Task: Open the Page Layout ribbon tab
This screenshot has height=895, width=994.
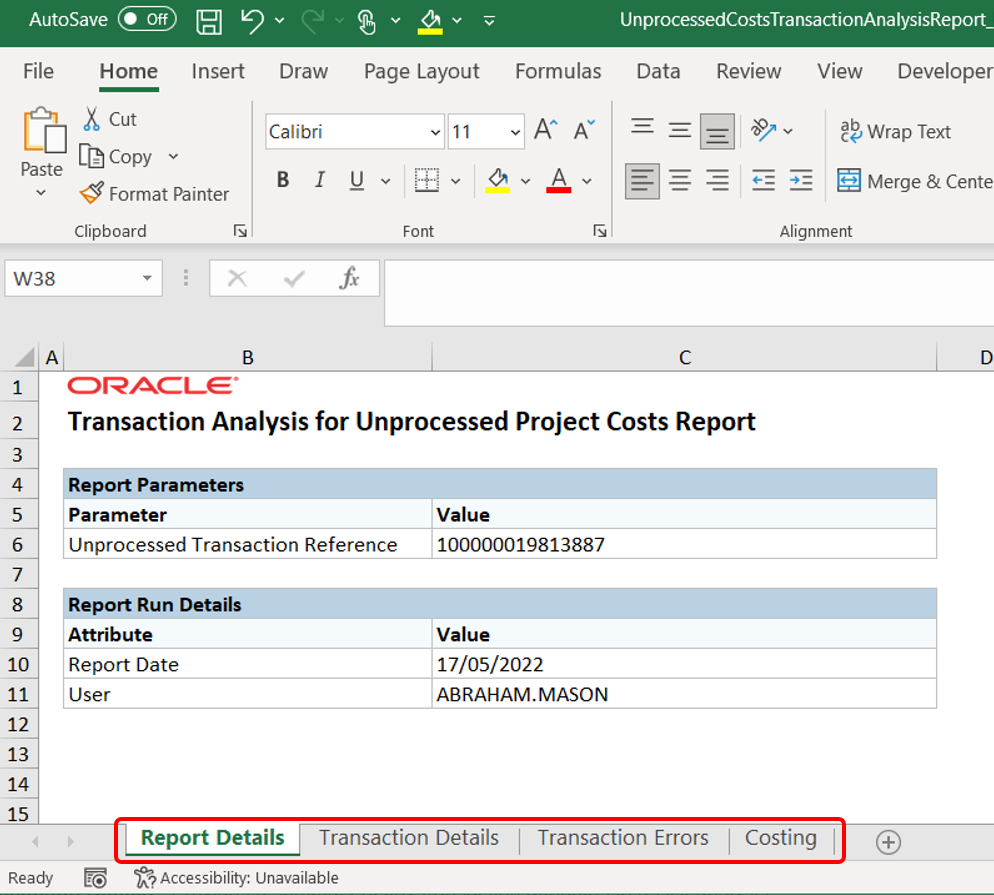Action: pyautogui.click(x=421, y=71)
